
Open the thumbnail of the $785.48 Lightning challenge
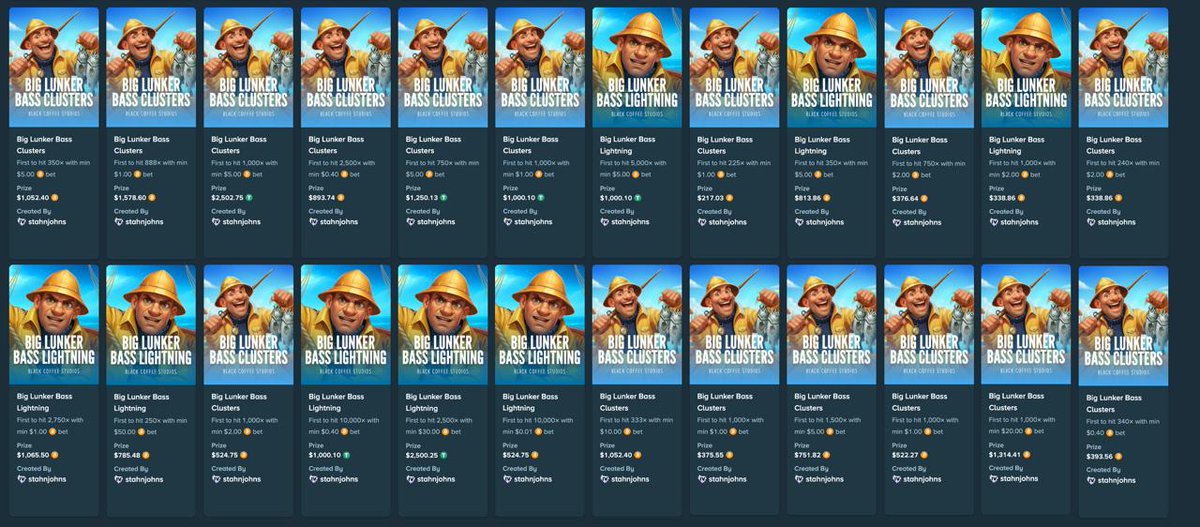click(151, 325)
